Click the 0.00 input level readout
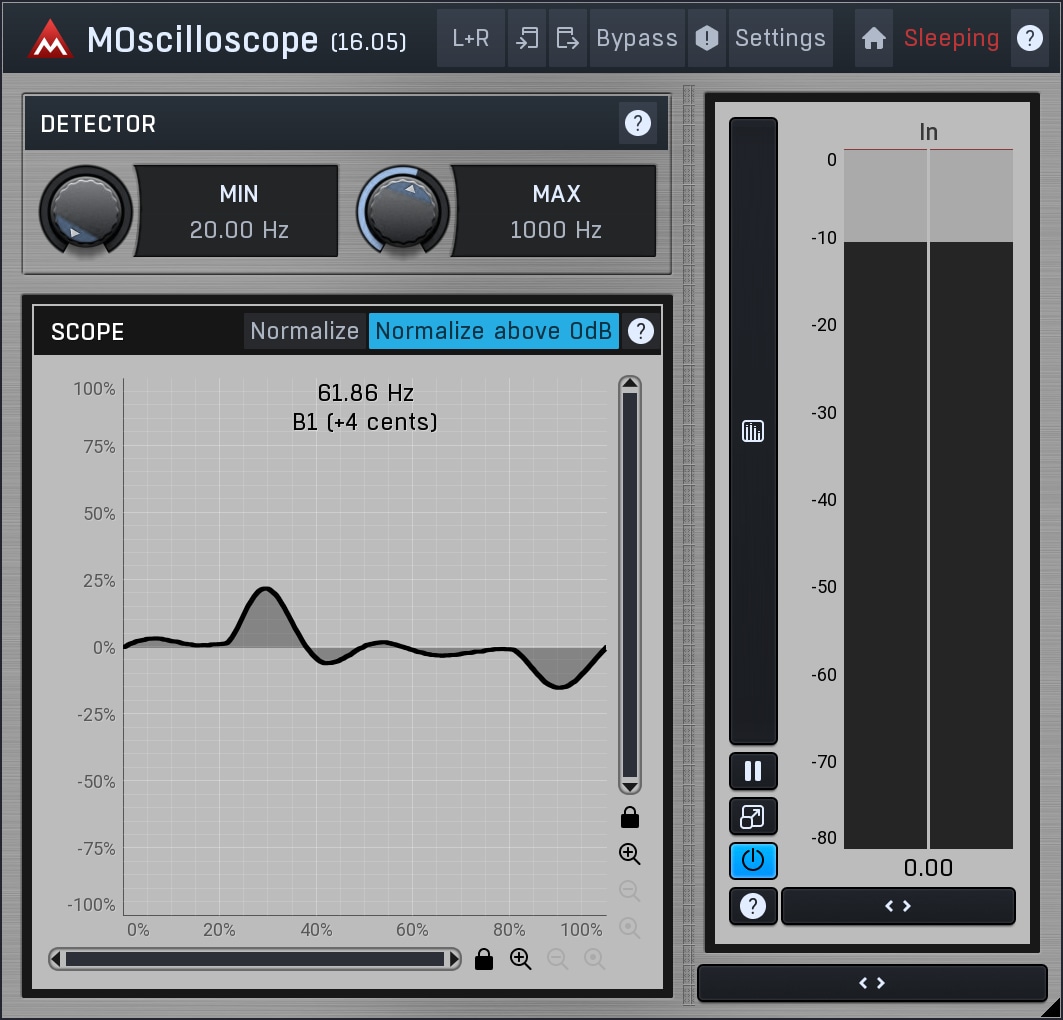The width and height of the screenshot is (1063, 1020). [928, 868]
